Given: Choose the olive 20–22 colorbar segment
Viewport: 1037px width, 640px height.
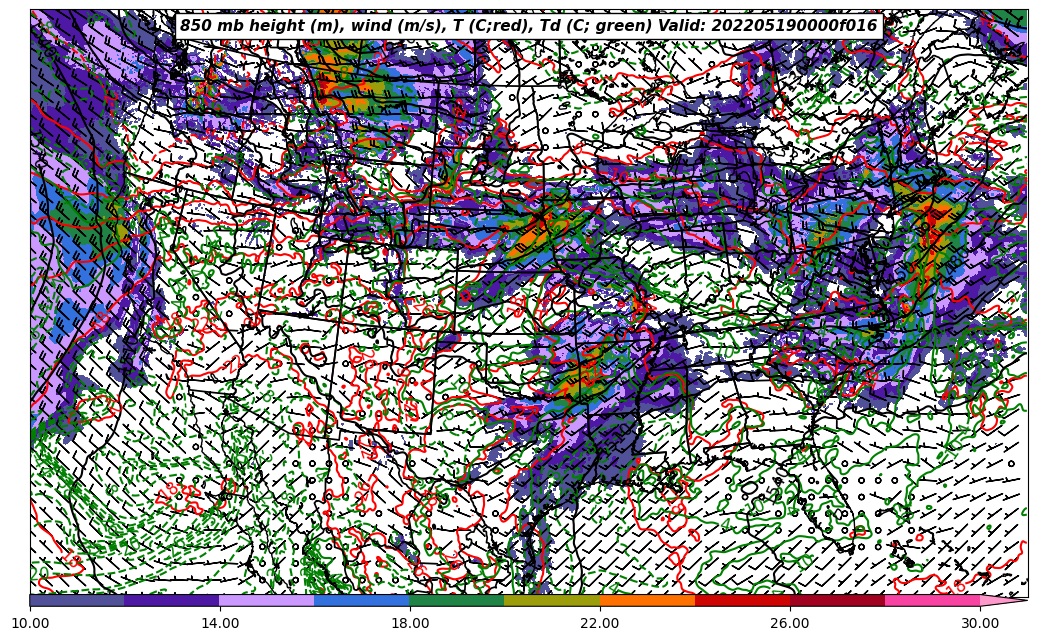Looking at the screenshot, I should pos(552,600).
